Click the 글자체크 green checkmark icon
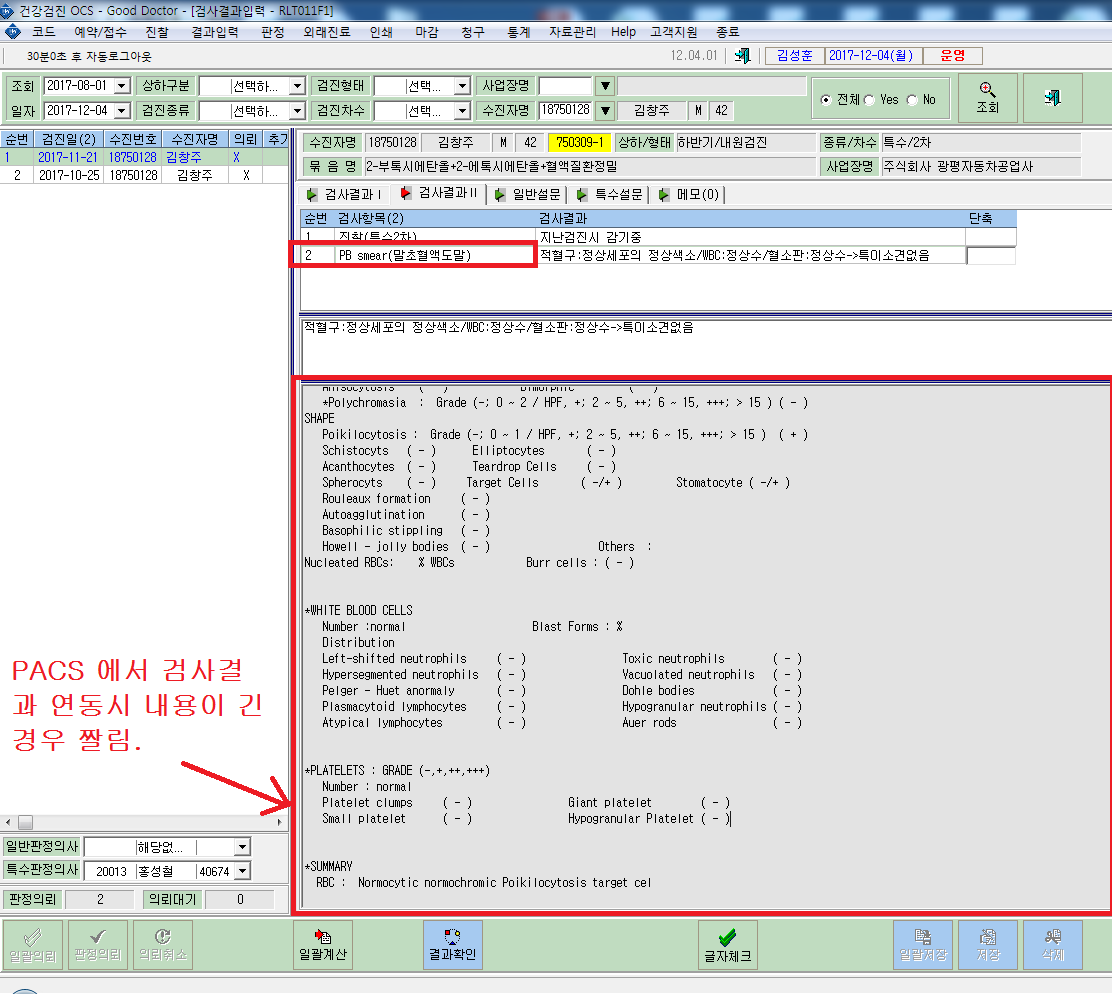 [728, 945]
